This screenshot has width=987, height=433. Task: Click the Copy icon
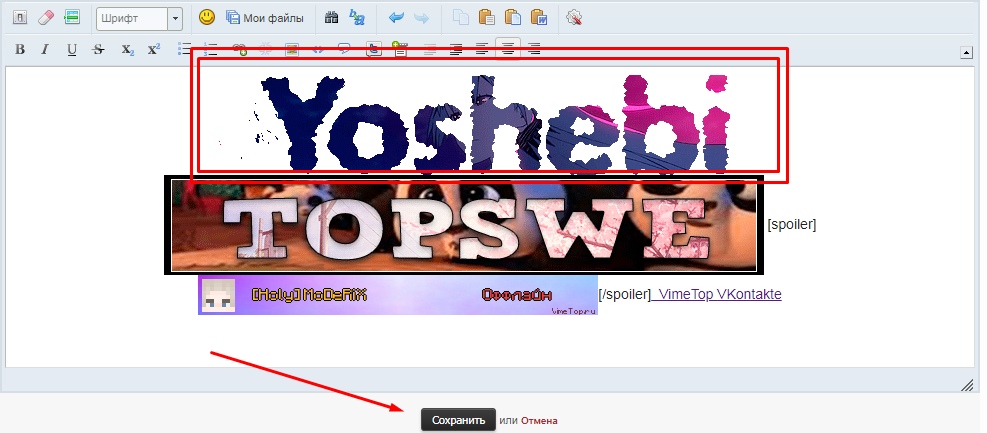[x=461, y=18]
